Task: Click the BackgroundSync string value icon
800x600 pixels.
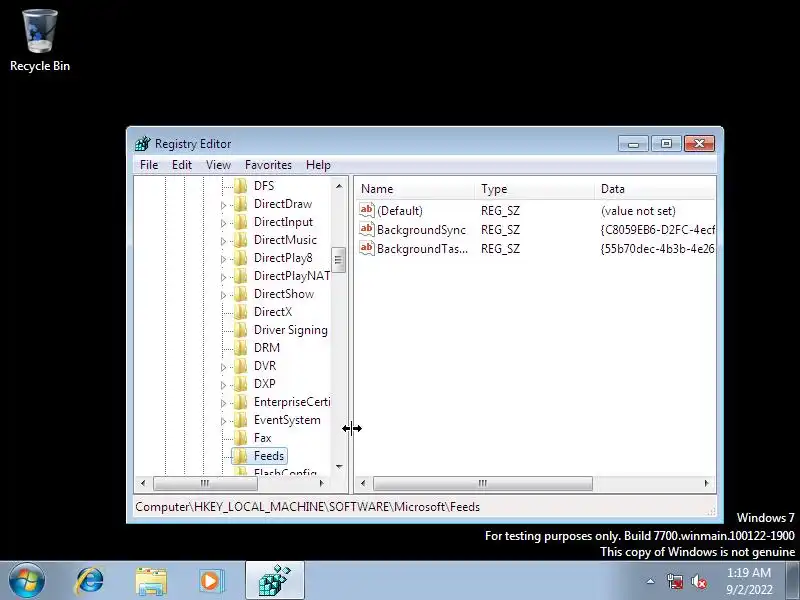Action: tap(366, 229)
